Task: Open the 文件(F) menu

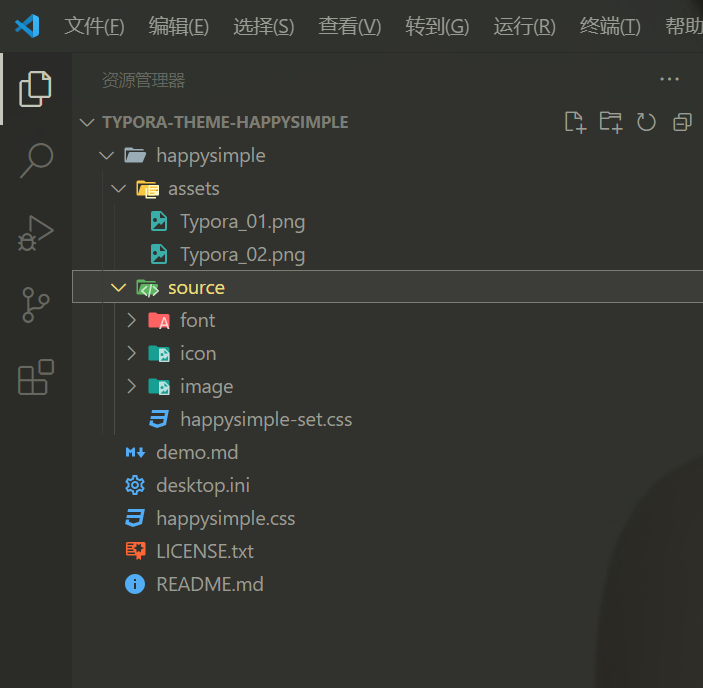Action: [95, 26]
